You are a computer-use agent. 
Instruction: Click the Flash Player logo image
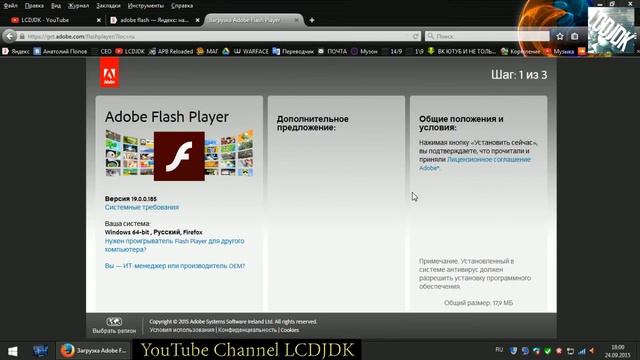click(179, 156)
